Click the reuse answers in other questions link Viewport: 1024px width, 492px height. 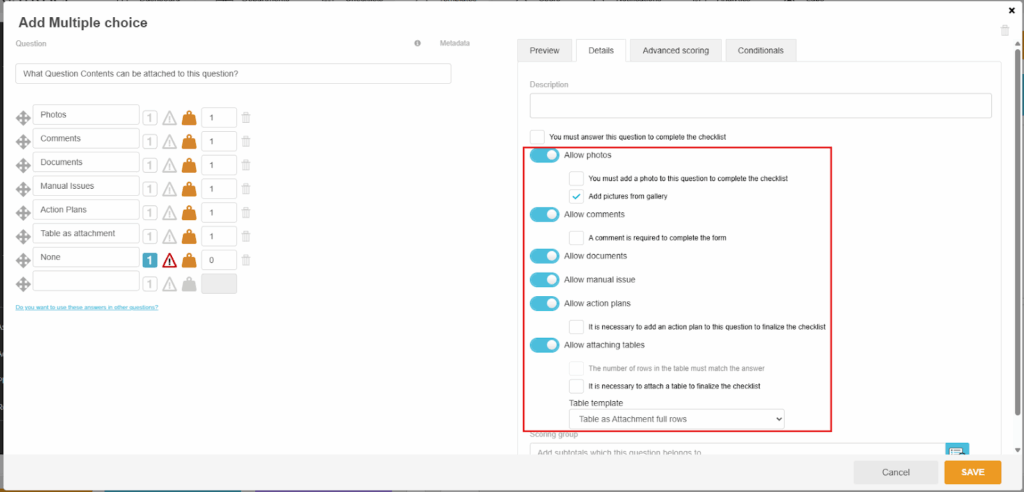[87, 307]
